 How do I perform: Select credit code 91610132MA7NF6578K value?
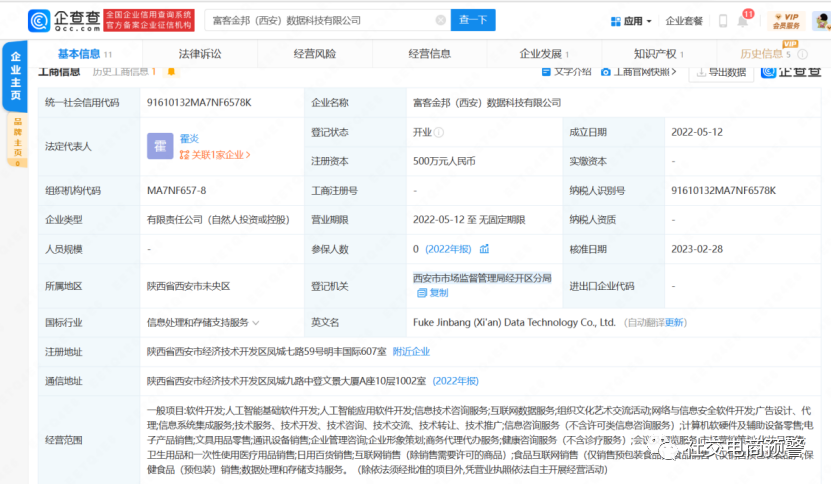tap(199, 102)
